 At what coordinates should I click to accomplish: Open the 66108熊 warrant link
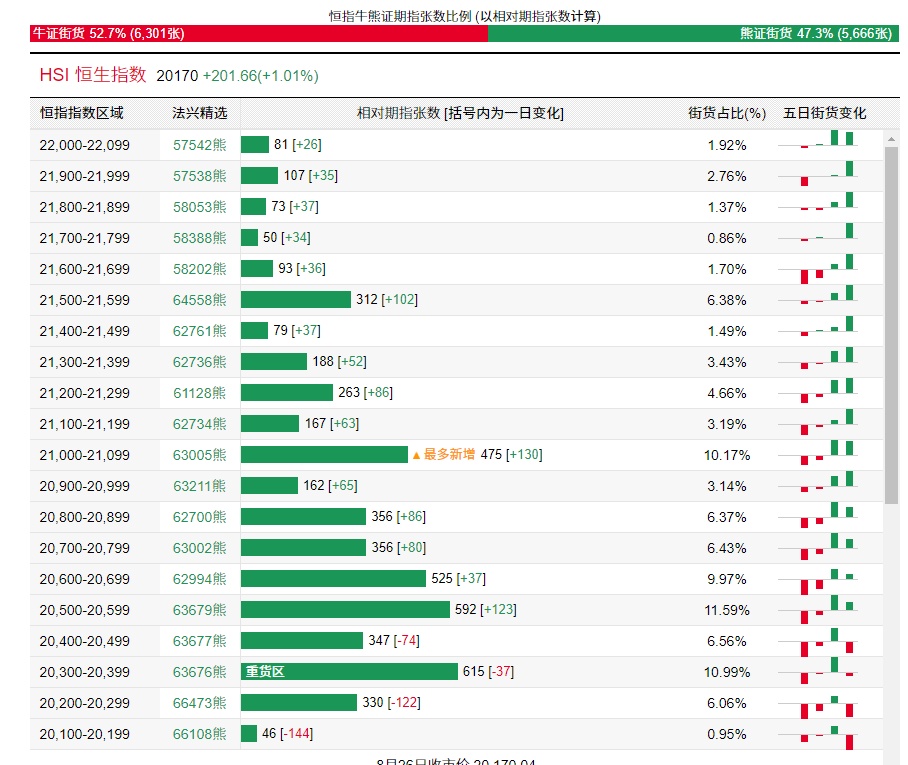coord(199,734)
